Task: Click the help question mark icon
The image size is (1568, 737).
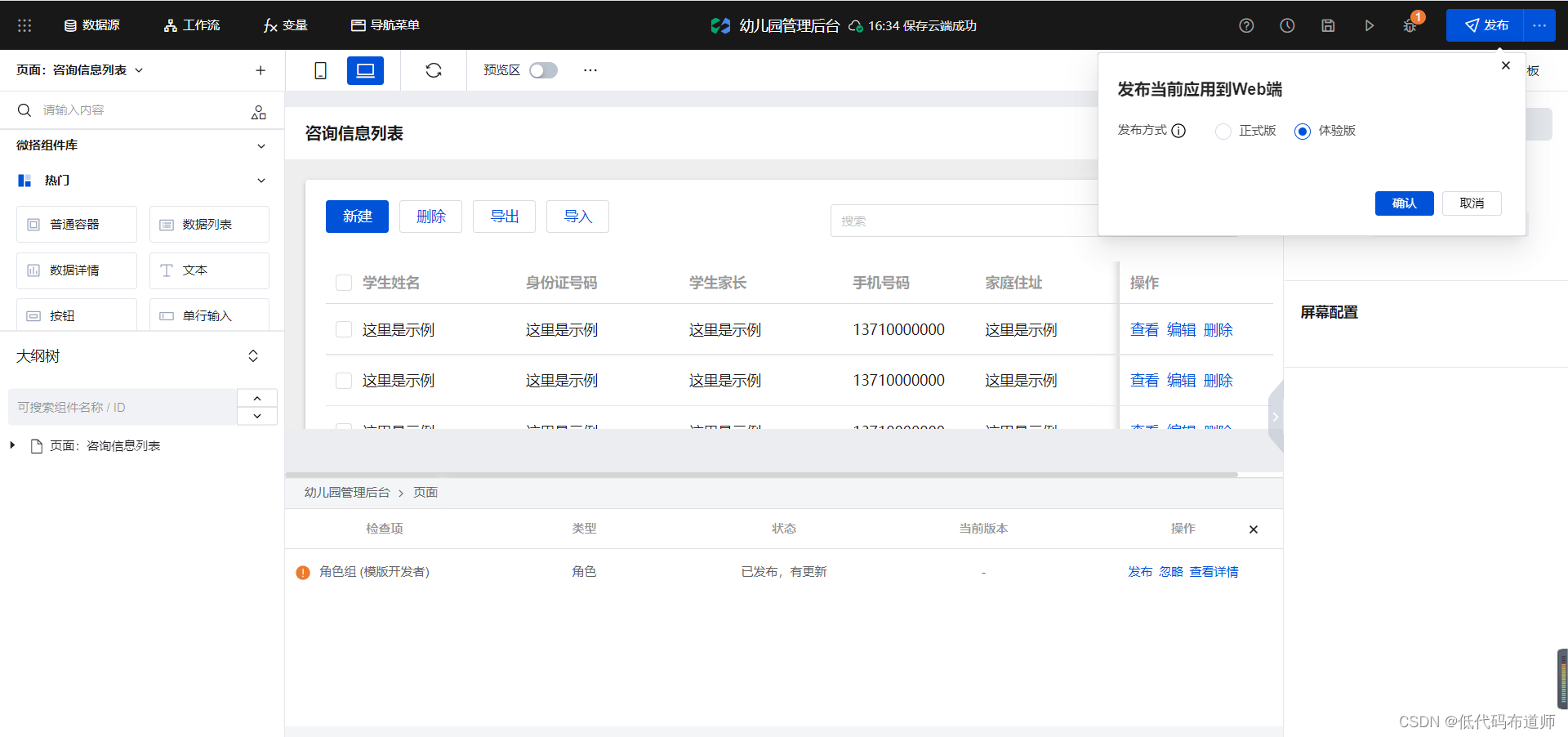Action: pyautogui.click(x=1246, y=25)
